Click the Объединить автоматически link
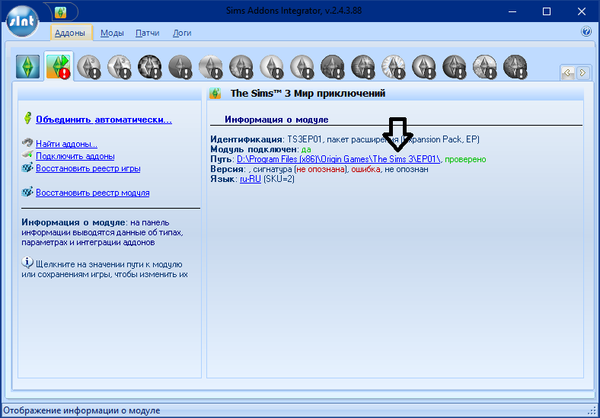The image size is (600, 418). click(104, 120)
